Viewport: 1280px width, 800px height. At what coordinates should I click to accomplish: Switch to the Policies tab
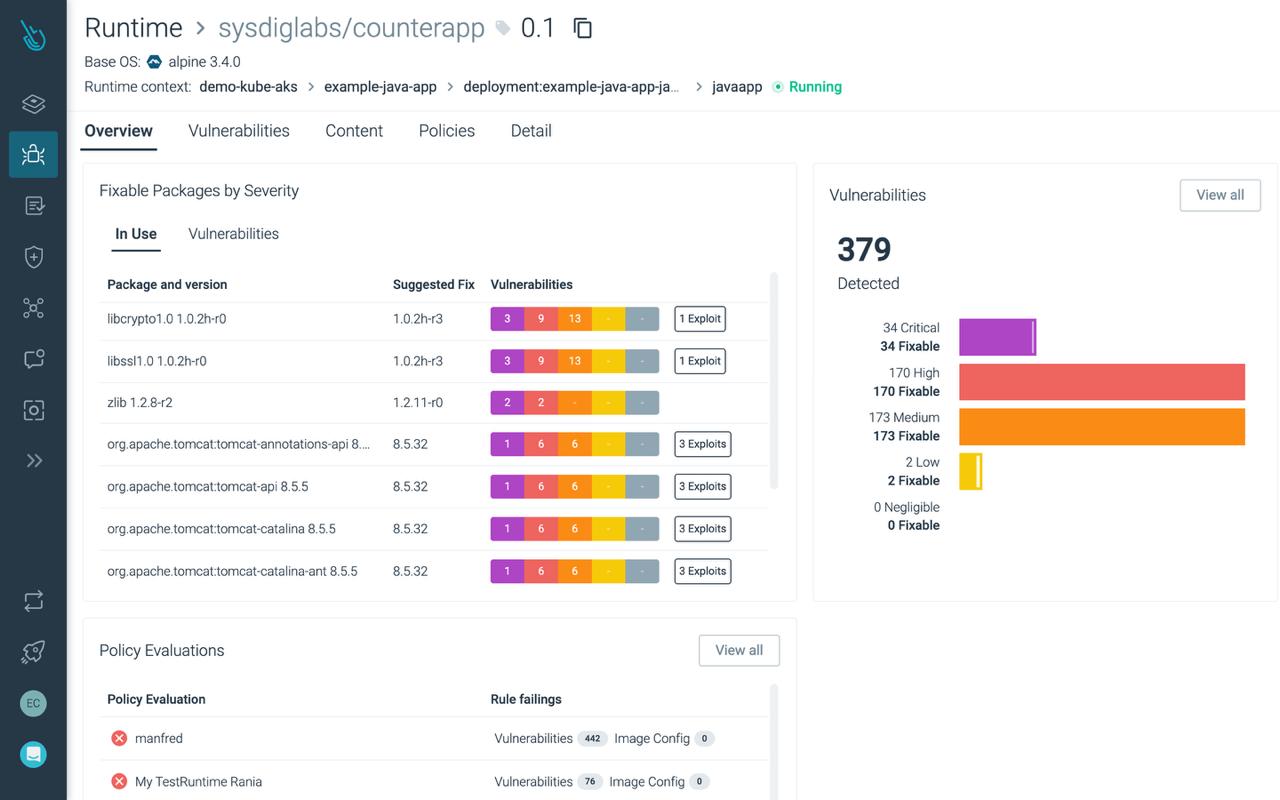click(446, 130)
